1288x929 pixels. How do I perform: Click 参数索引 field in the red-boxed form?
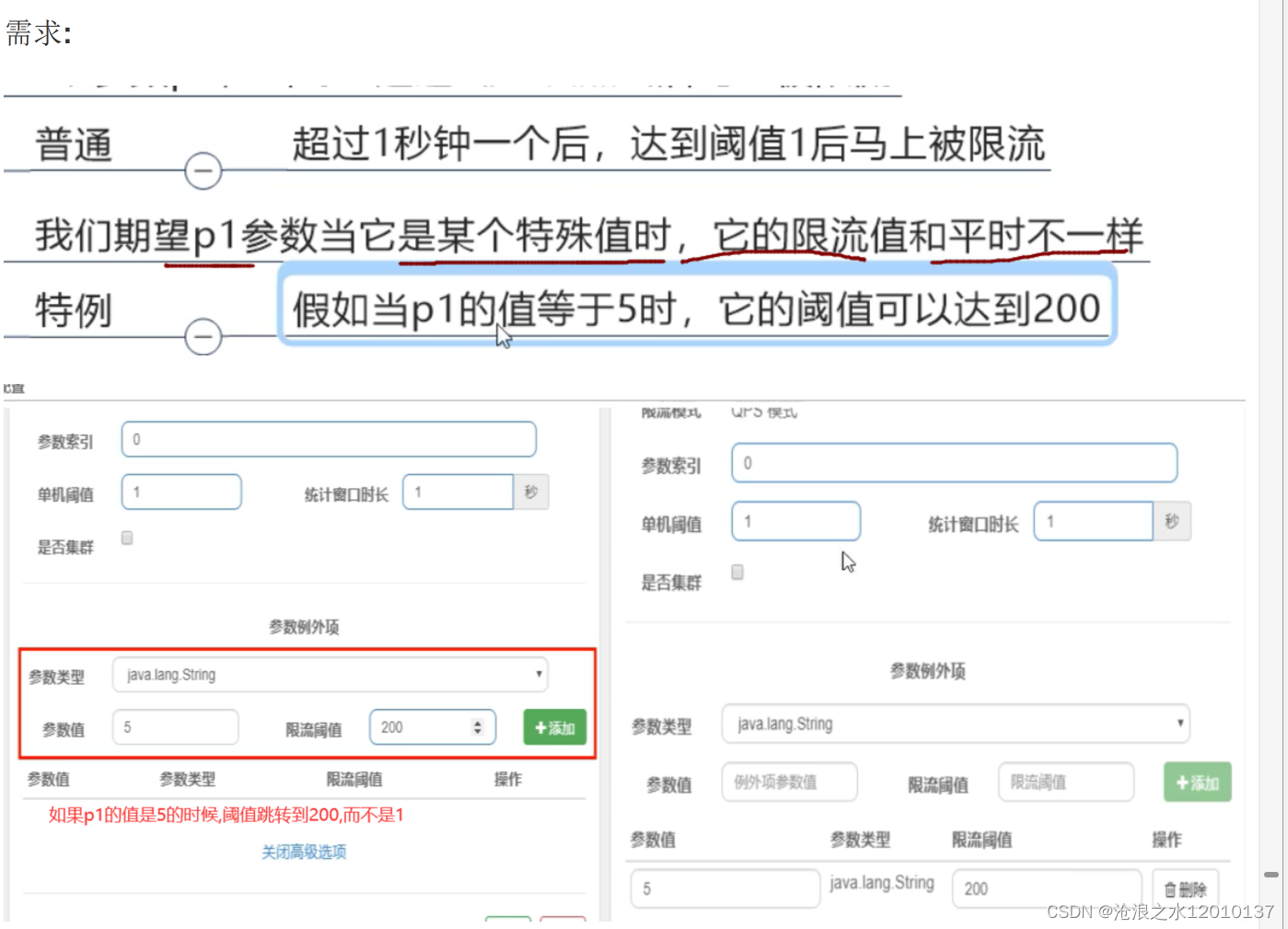pyautogui.click(x=329, y=439)
